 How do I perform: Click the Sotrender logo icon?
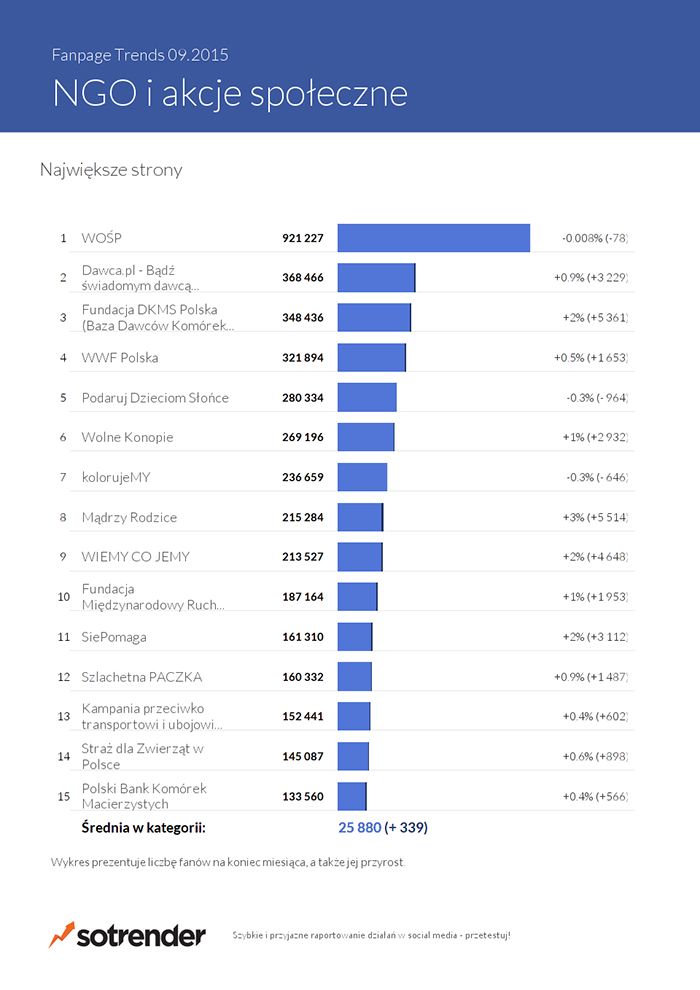[62, 935]
